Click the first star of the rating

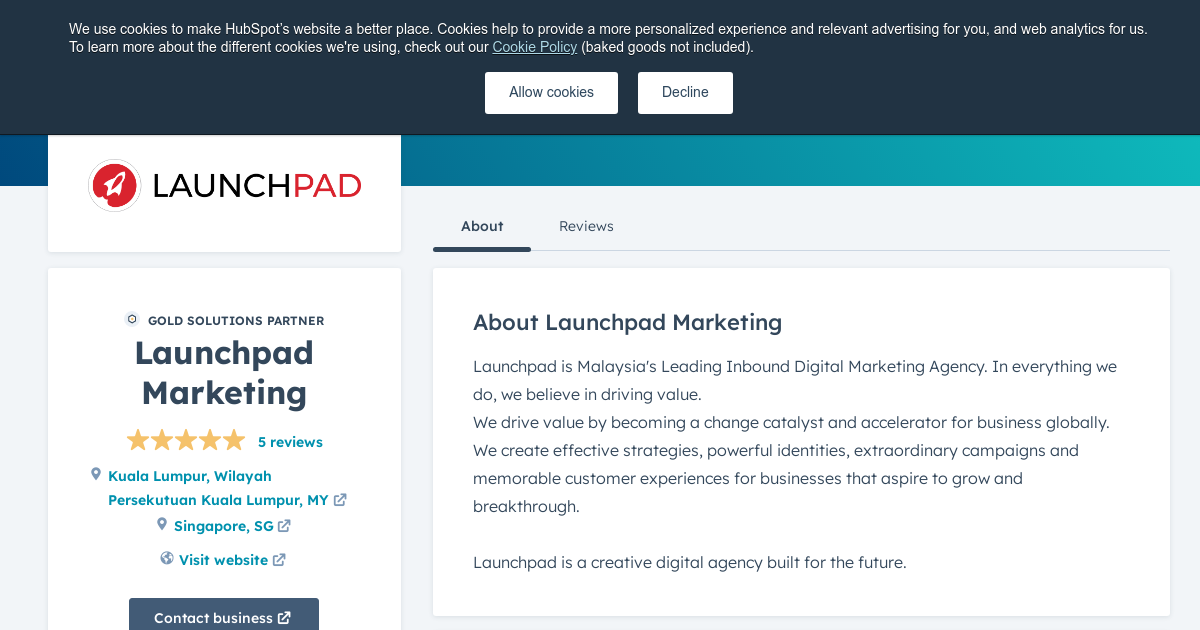138,439
